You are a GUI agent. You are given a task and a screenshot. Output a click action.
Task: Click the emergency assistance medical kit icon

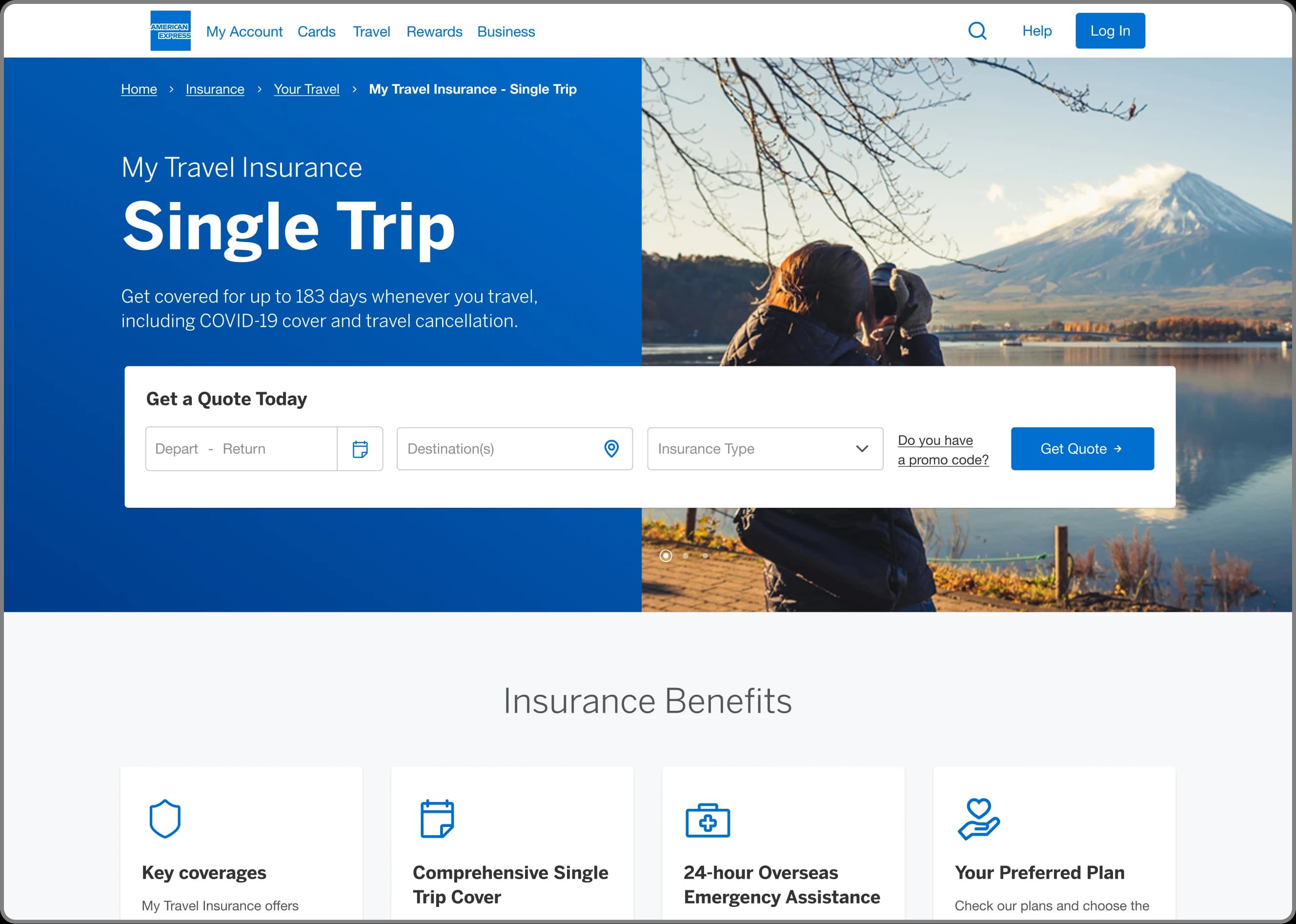tap(707, 820)
